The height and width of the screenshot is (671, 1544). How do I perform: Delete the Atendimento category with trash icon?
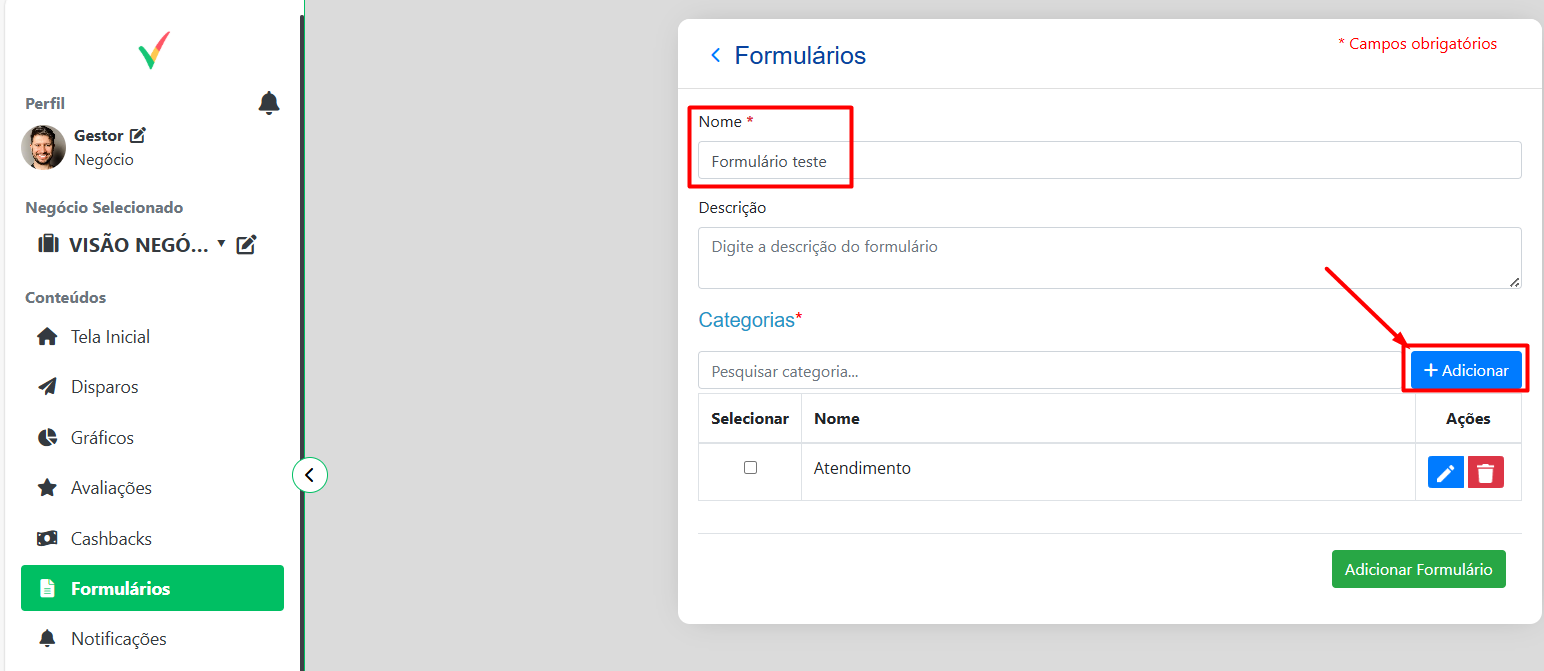[x=1485, y=473]
